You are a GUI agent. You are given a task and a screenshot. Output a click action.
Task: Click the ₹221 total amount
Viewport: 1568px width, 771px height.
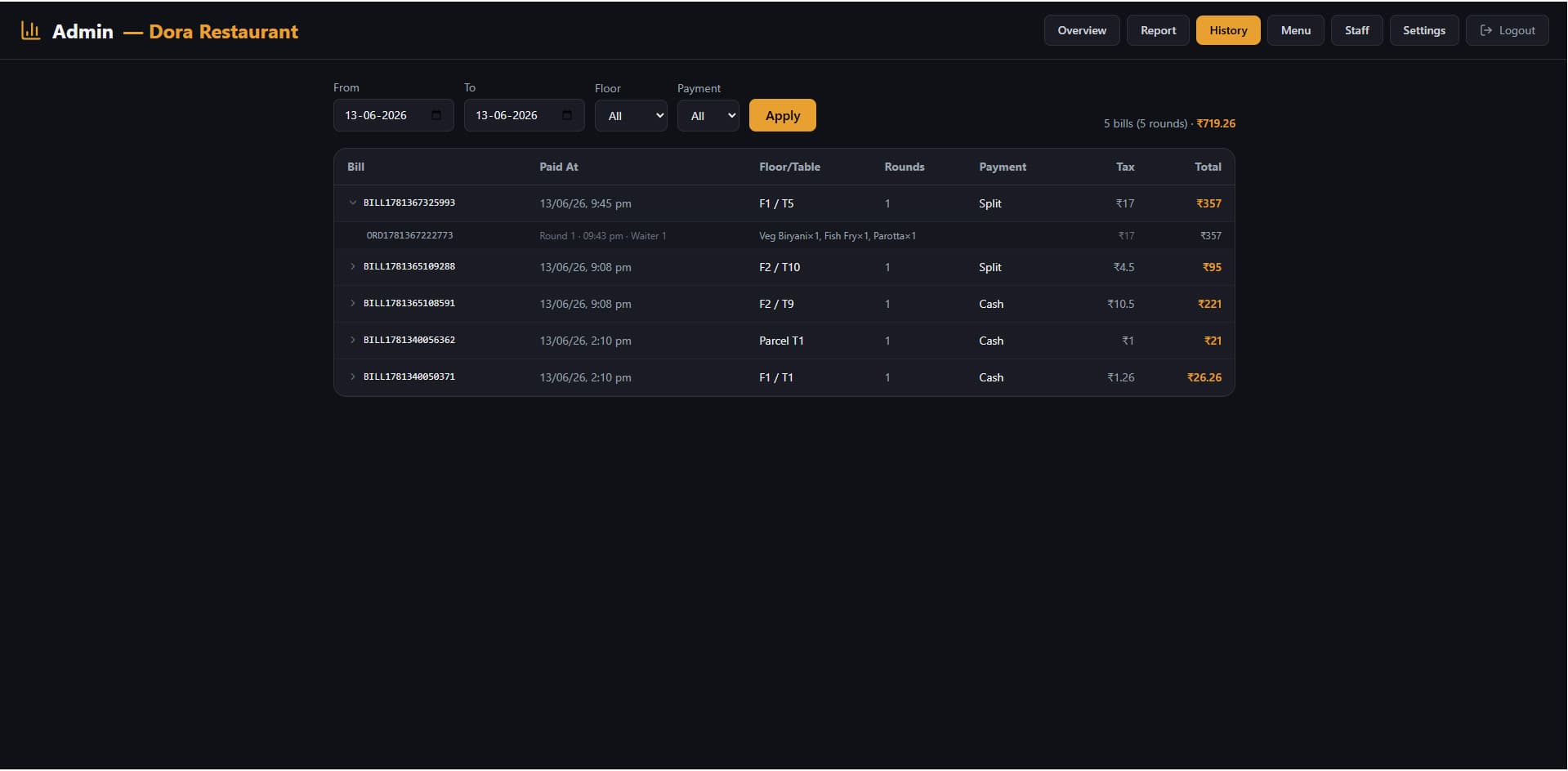(x=1209, y=304)
